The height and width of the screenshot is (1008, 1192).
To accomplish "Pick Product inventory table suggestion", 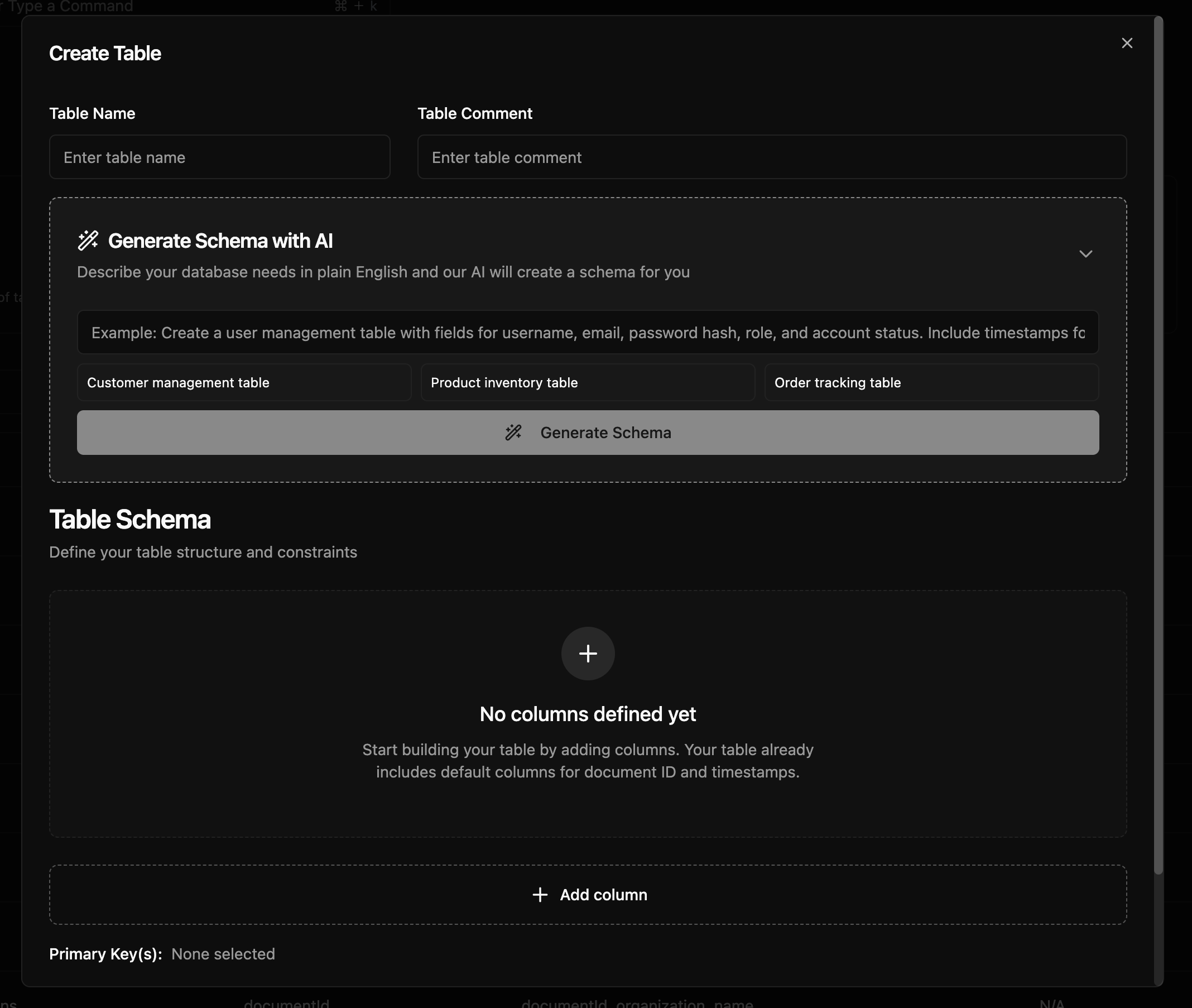I will [588, 382].
